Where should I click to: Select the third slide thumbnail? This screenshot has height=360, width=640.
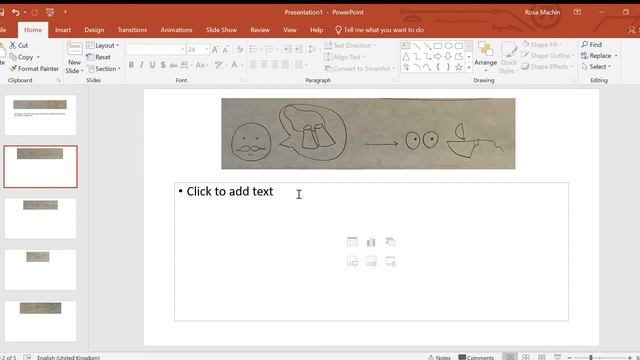coord(40,218)
